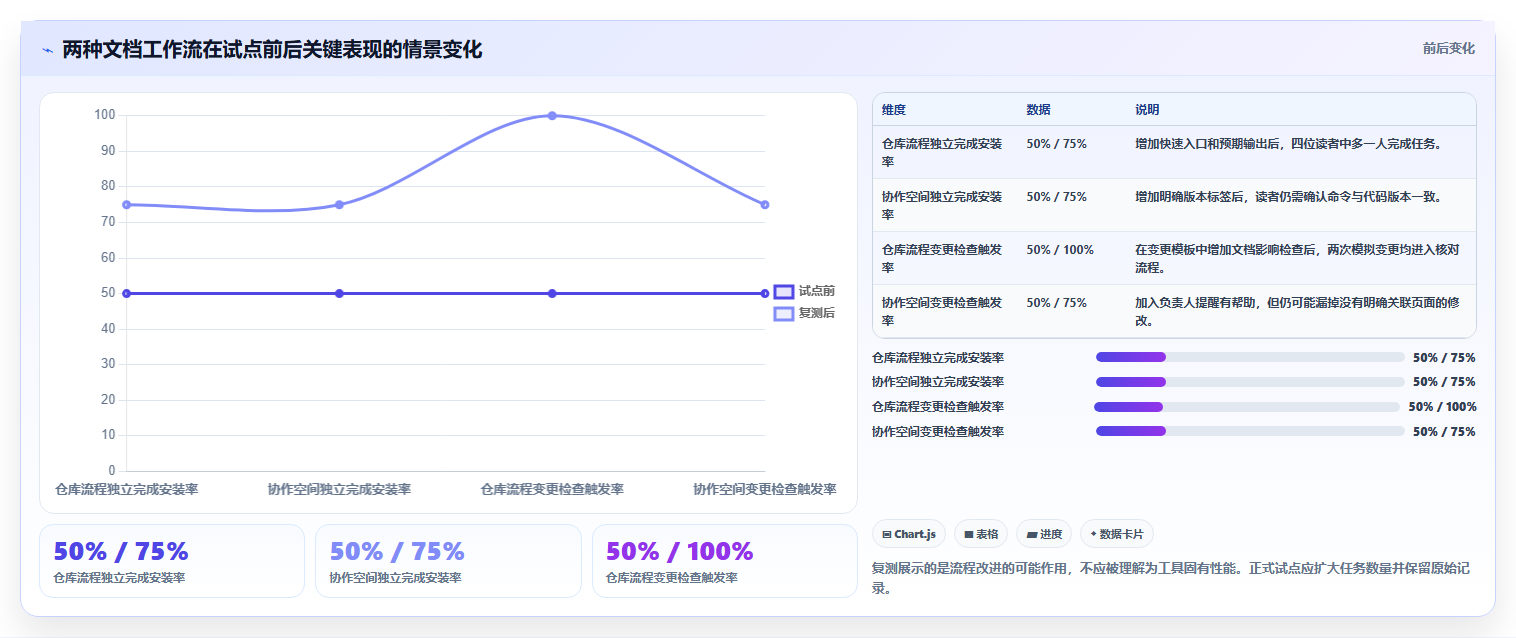The image size is (1516, 638).
Task: Click the 复测后 point above 仓库流程独立完成安装率 axis label
Action: pos(127,205)
